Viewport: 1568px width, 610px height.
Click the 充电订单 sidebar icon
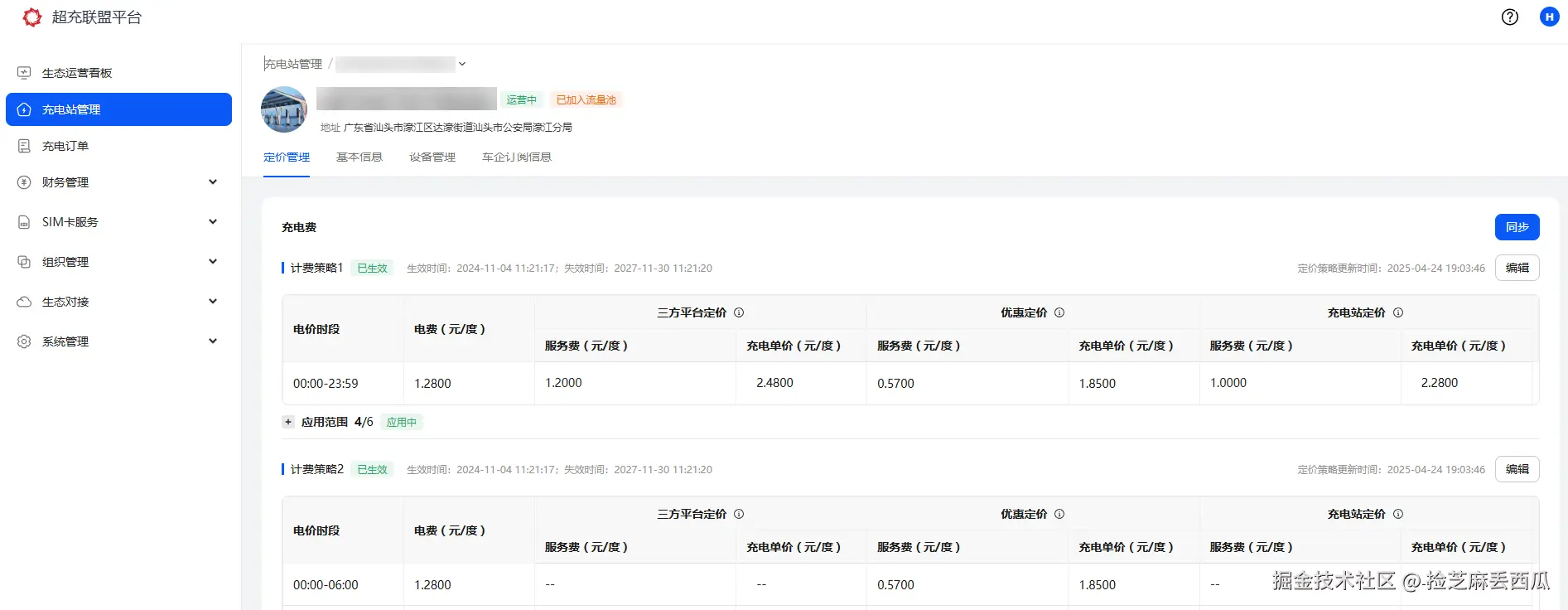click(x=24, y=146)
